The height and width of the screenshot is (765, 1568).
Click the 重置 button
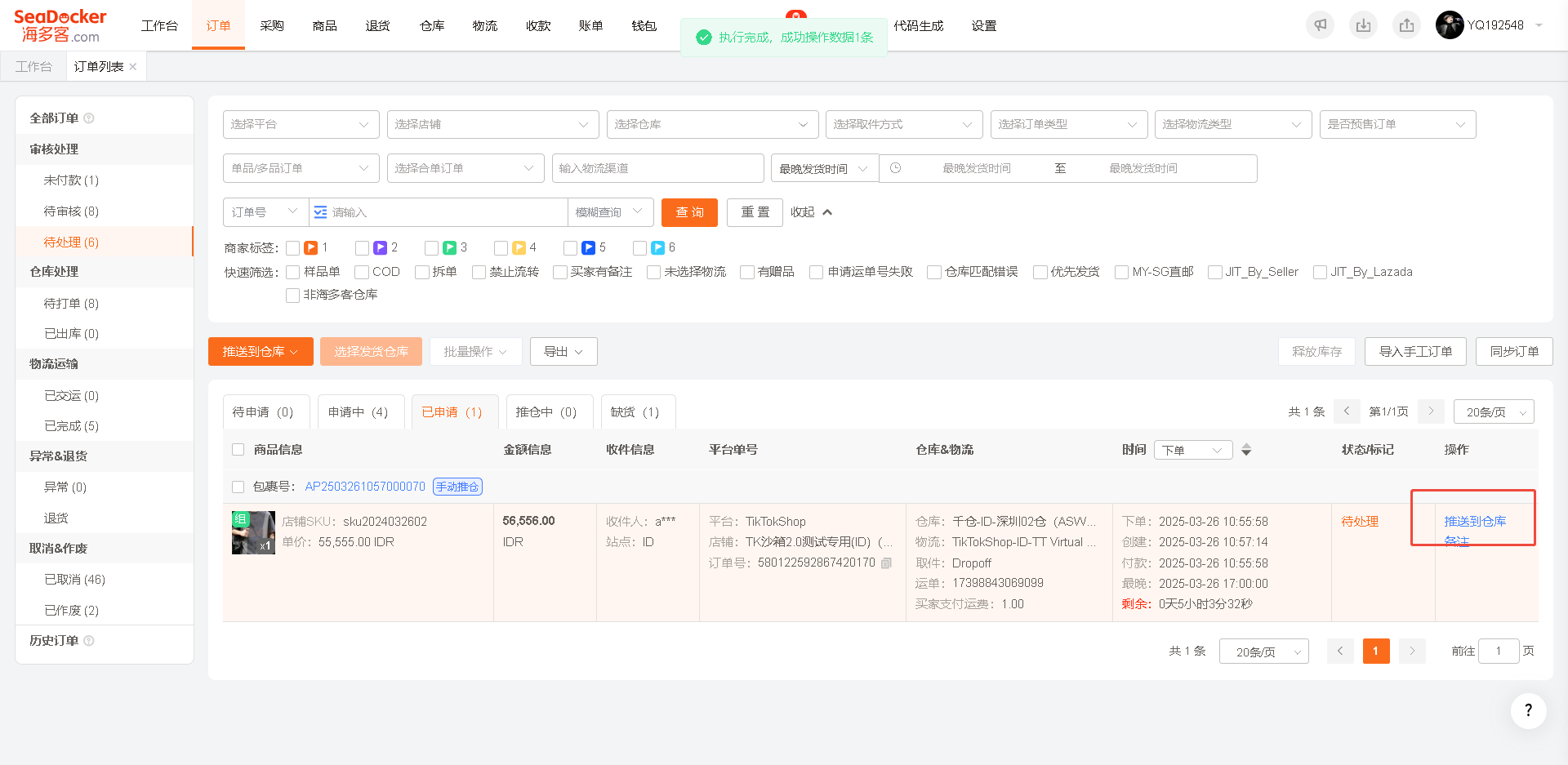click(755, 212)
